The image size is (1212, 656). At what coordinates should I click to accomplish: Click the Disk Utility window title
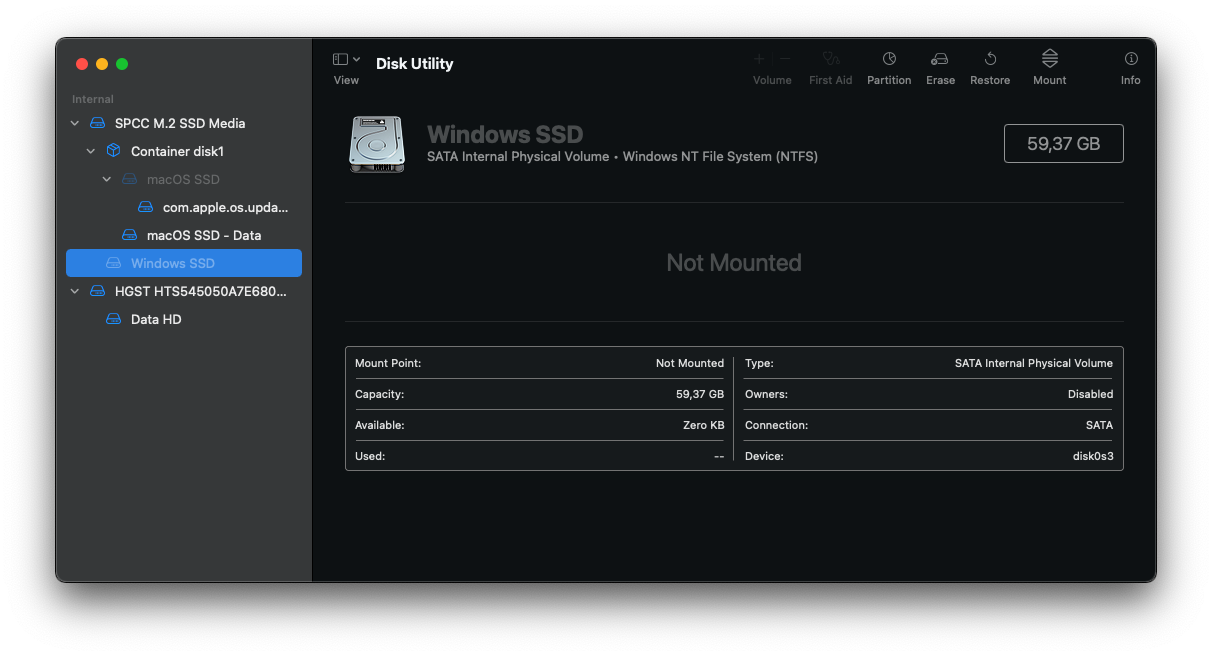pos(415,63)
